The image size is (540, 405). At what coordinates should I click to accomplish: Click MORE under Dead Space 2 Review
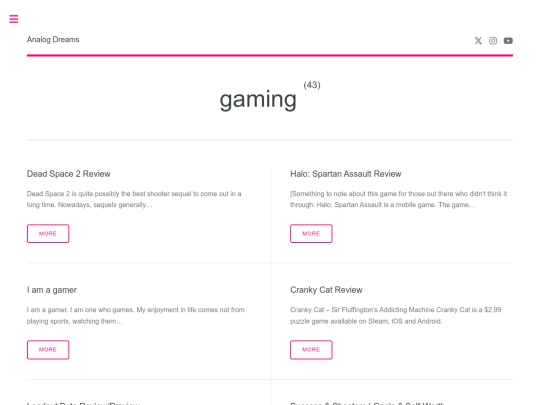pos(48,233)
